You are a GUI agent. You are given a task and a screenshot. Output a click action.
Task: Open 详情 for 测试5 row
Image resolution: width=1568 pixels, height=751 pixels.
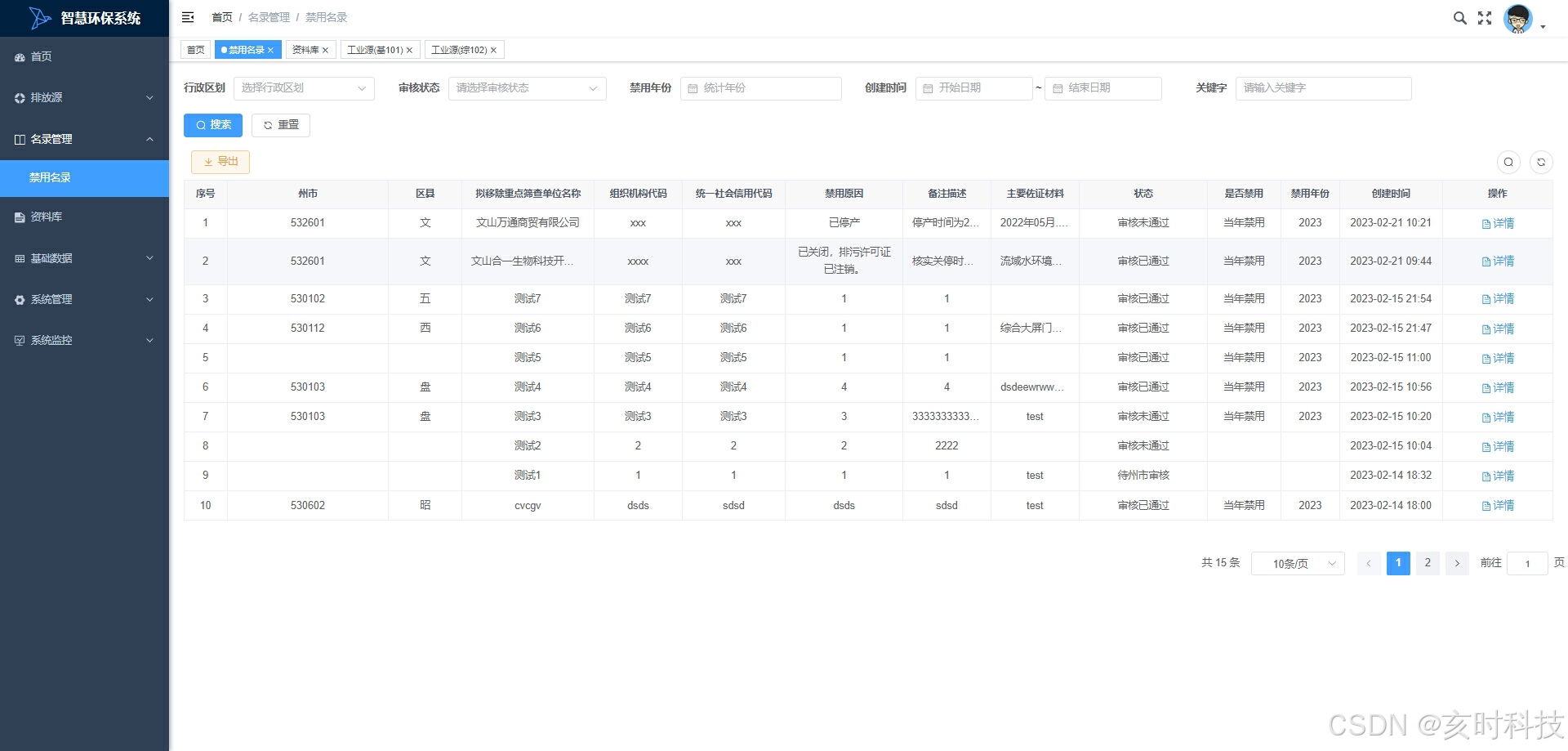point(1498,358)
